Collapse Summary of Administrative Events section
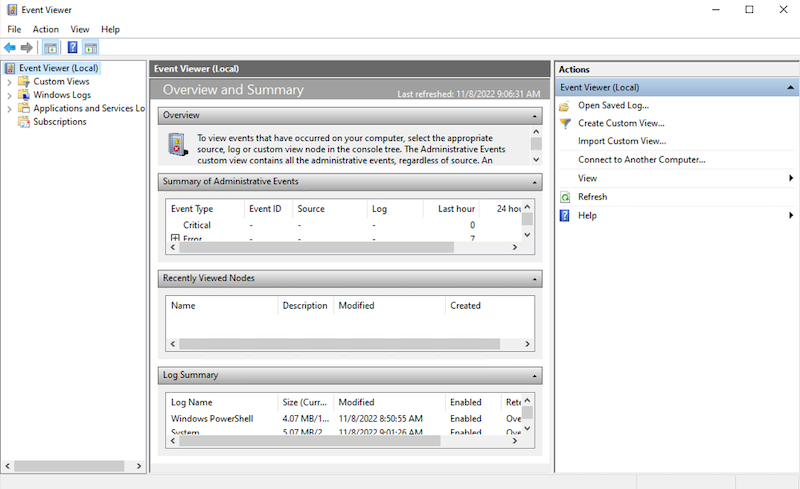This screenshot has height=489, width=800. (534, 182)
